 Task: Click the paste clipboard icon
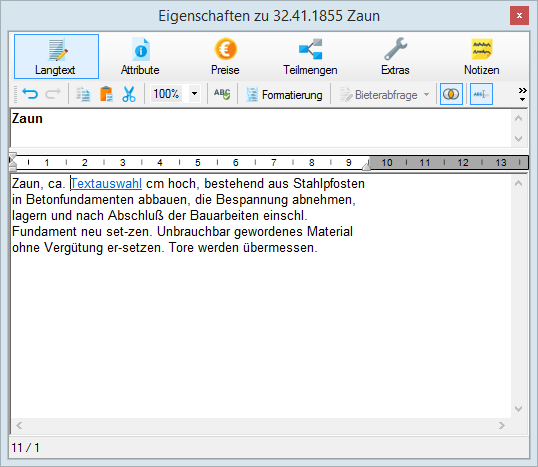tap(106, 94)
